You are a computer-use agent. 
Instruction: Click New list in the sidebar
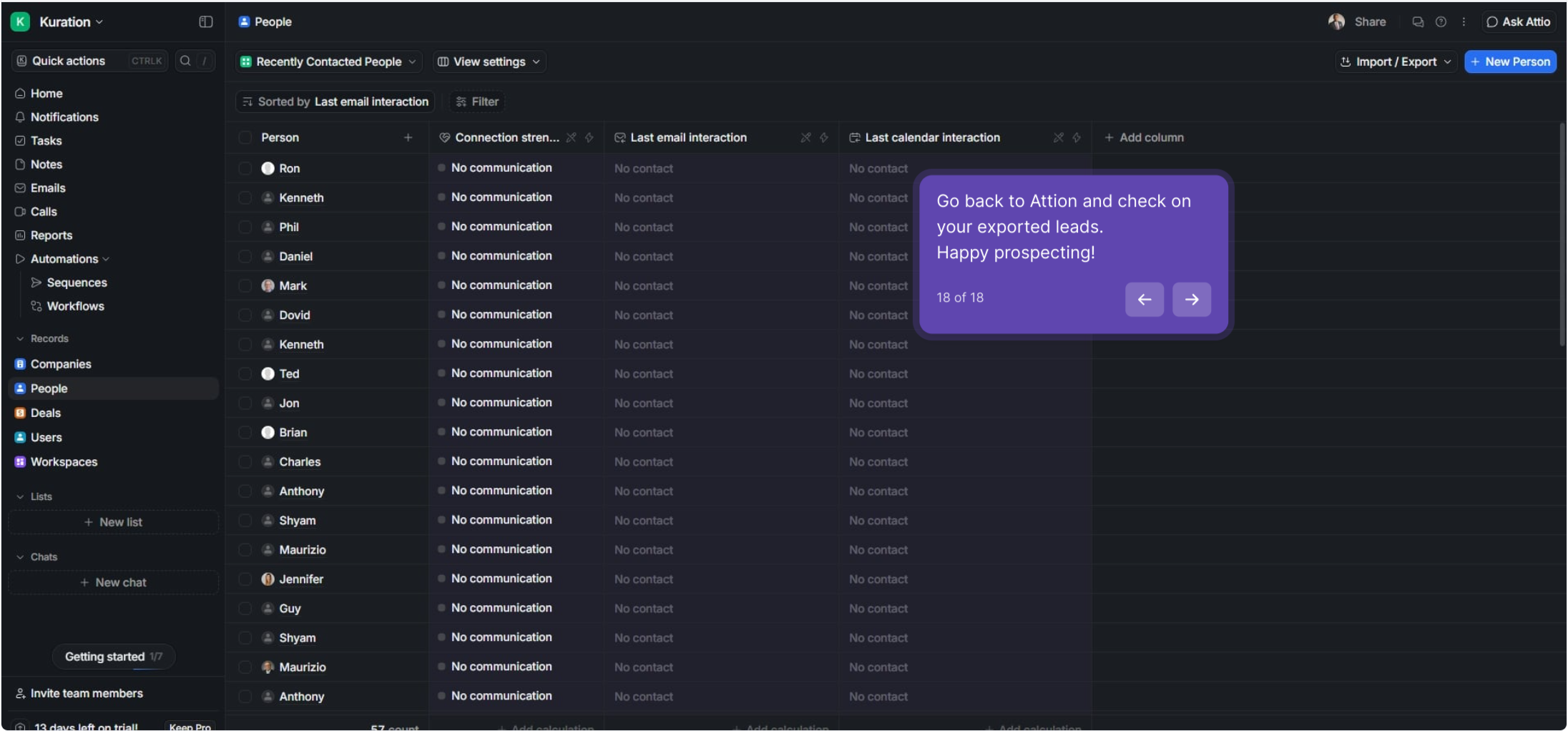click(x=113, y=522)
